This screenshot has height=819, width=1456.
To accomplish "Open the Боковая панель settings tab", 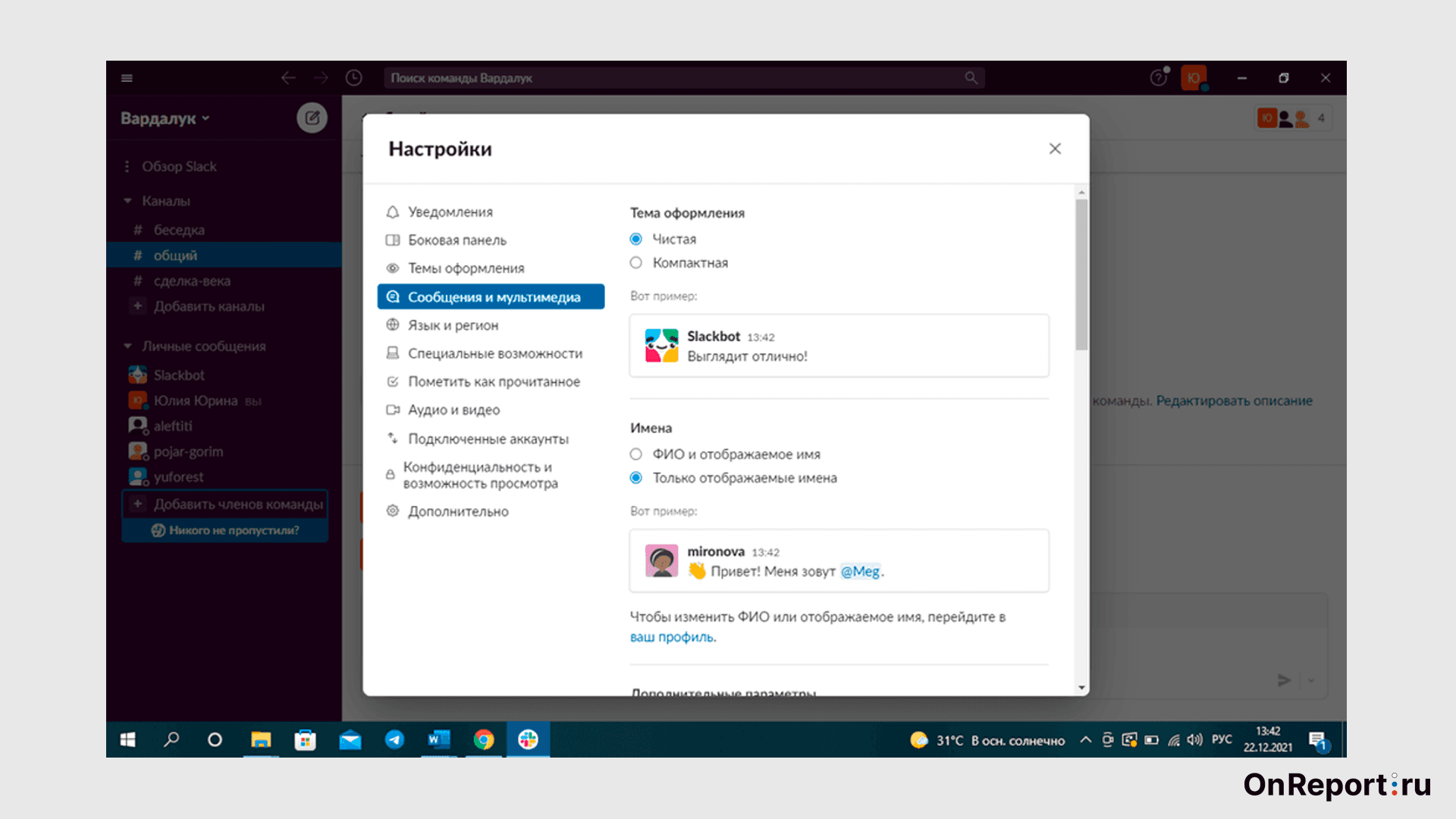I will tap(491, 240).
